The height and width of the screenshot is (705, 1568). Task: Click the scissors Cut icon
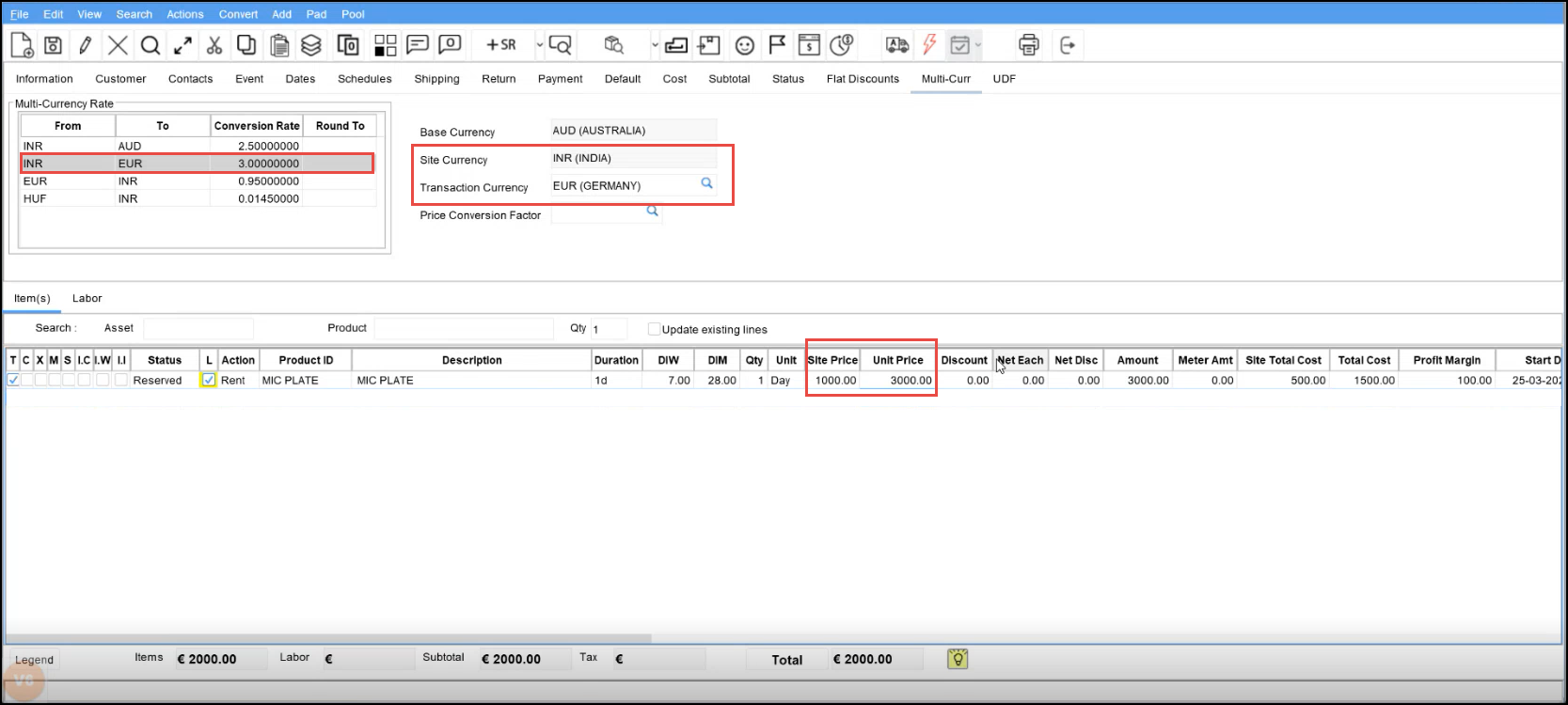(214, 45)
